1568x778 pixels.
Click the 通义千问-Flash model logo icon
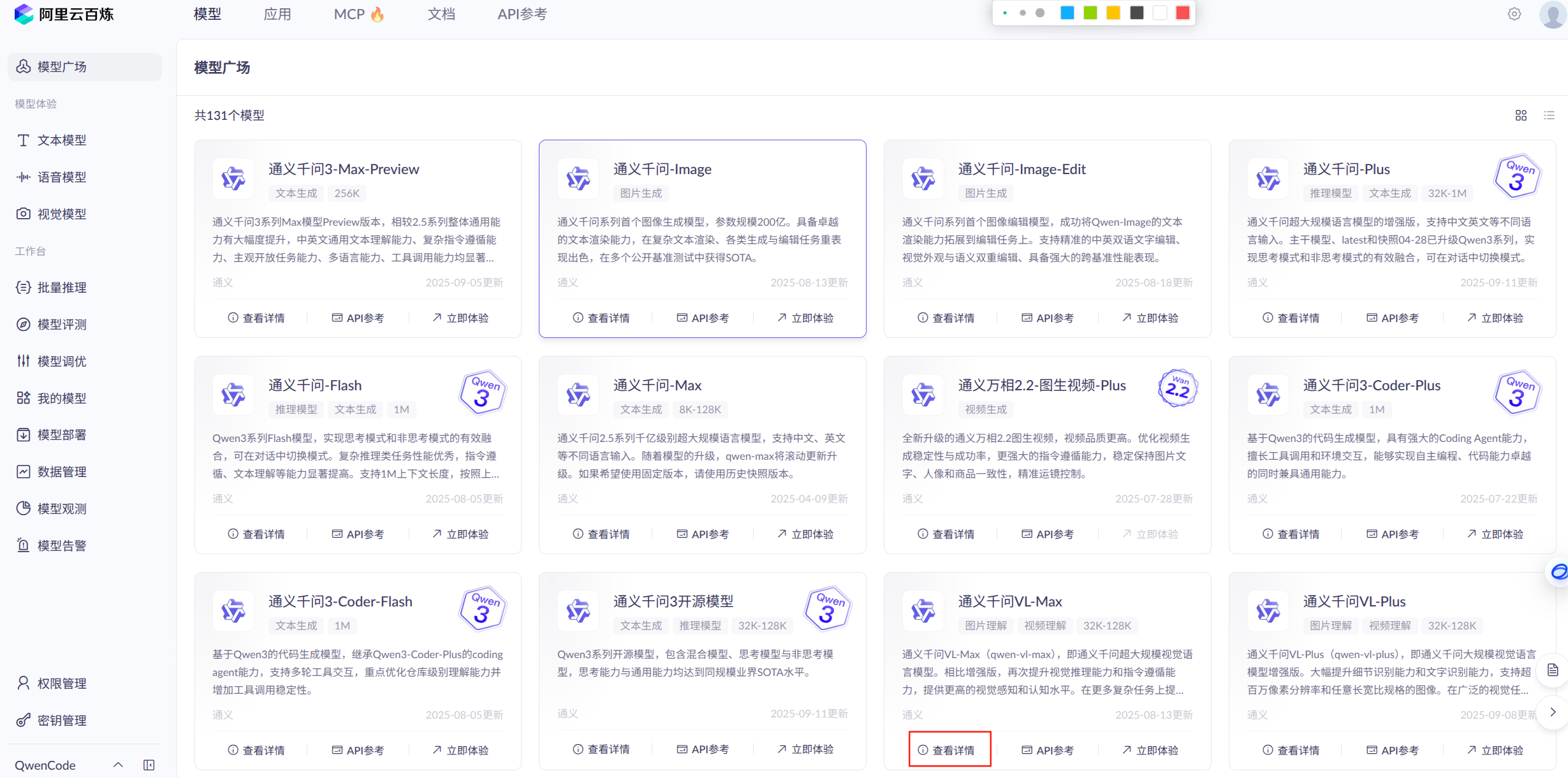[x=233, y=394]
